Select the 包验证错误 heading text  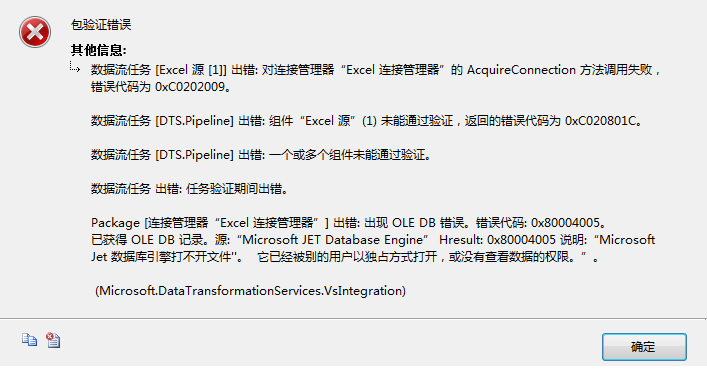(x=101, y=25)
